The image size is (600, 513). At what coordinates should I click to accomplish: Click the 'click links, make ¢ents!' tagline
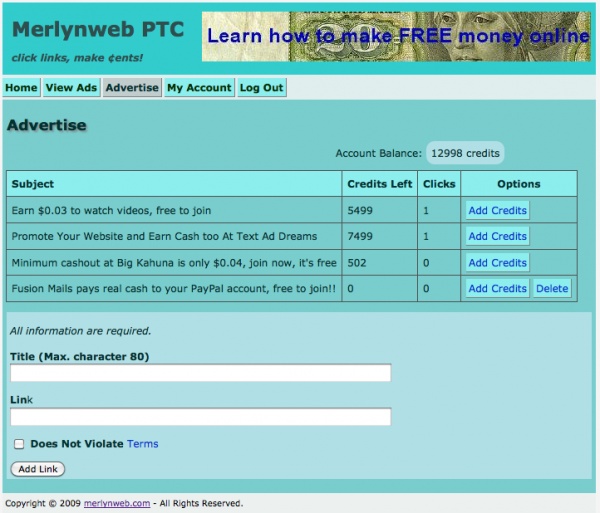coord(77,58)
